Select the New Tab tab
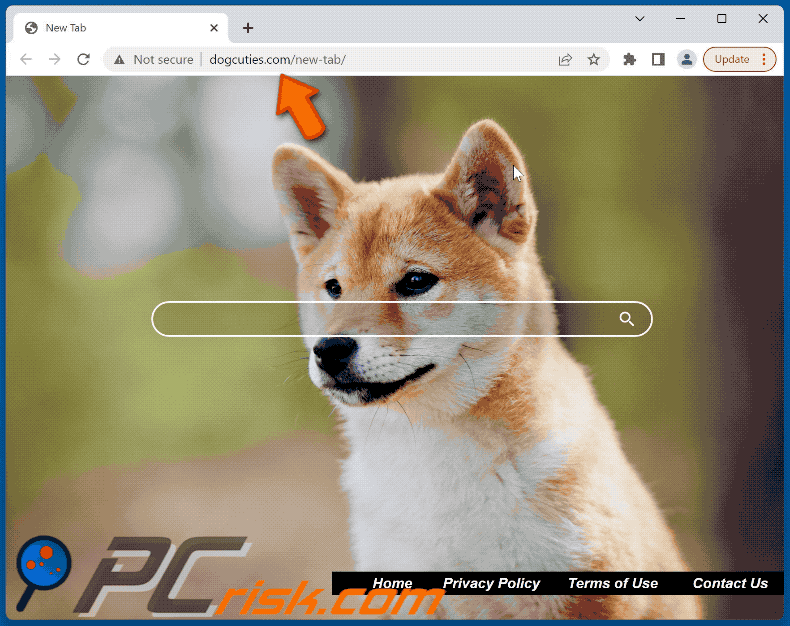790x626 pixels. [x=121, y=28]
